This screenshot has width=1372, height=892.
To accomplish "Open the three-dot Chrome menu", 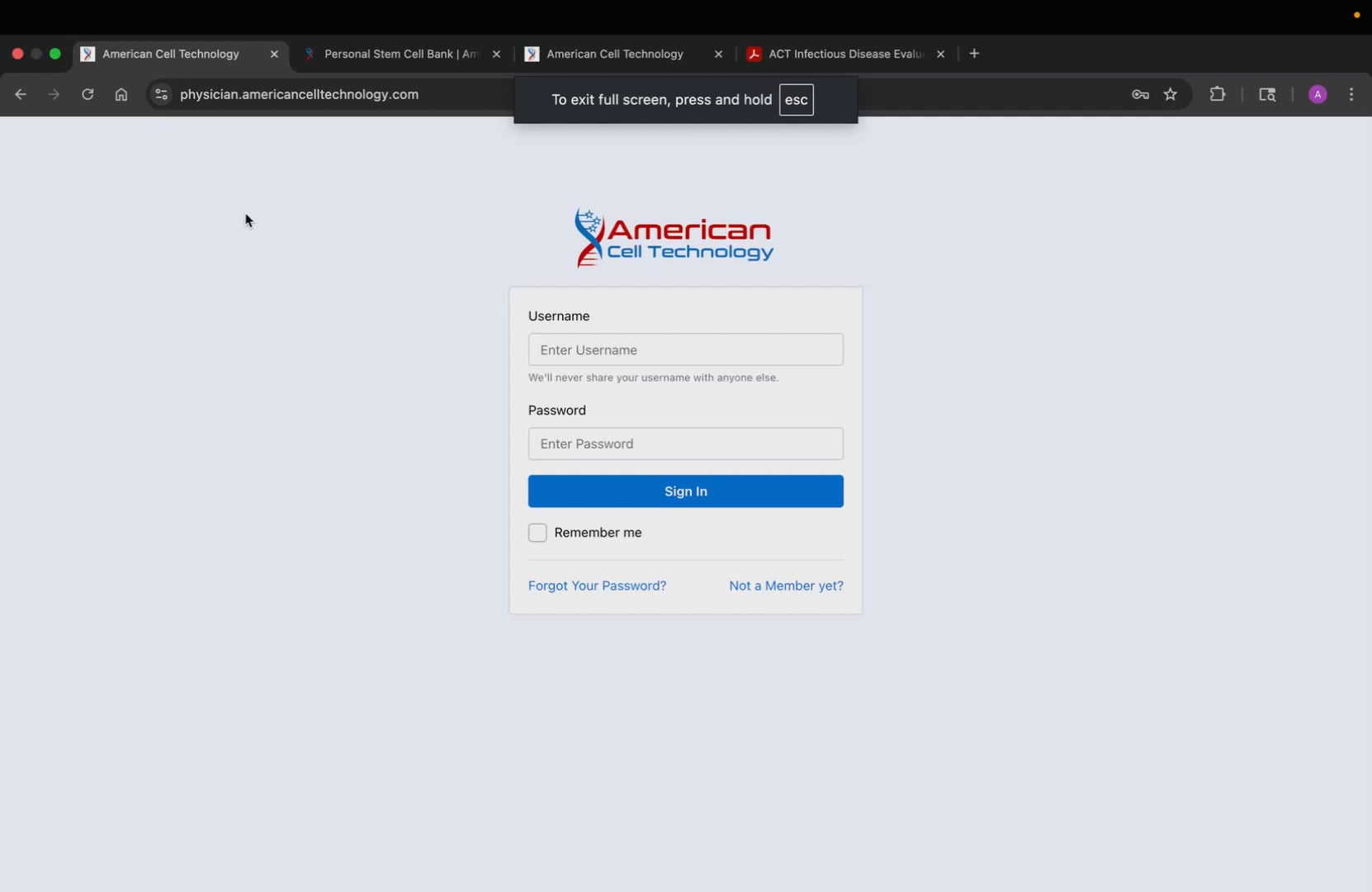I will click(x=1351, y=94).
